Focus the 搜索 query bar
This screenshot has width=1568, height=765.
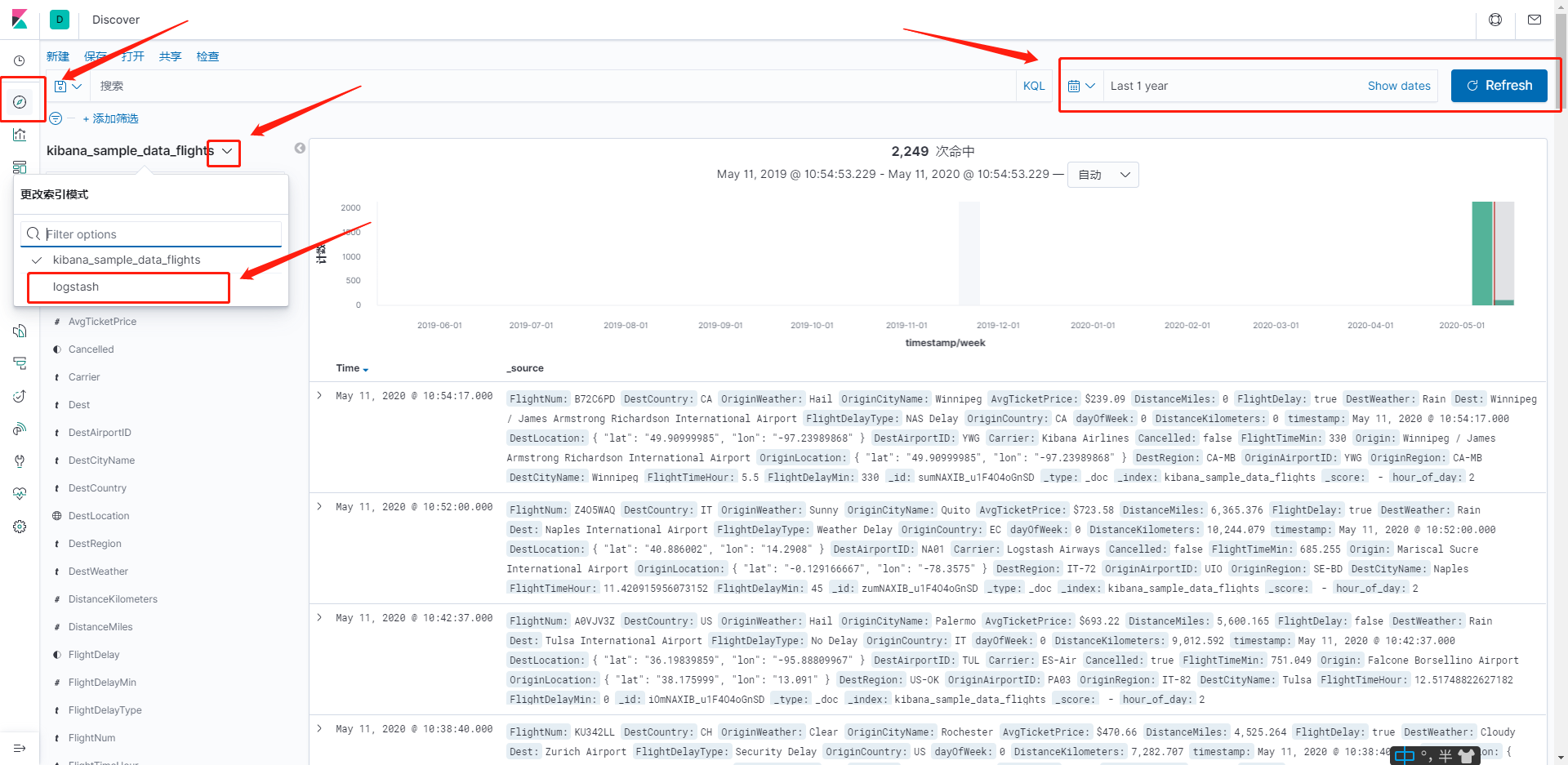[x=551, y=86]
